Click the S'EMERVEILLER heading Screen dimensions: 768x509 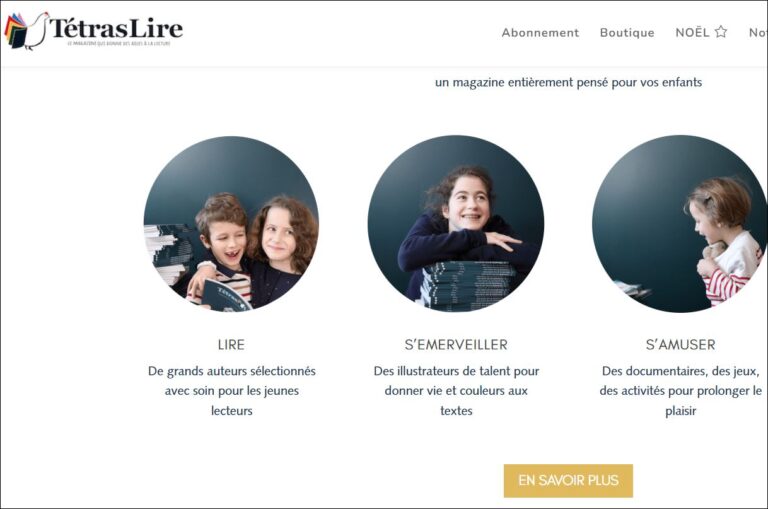tap(456, 345)
